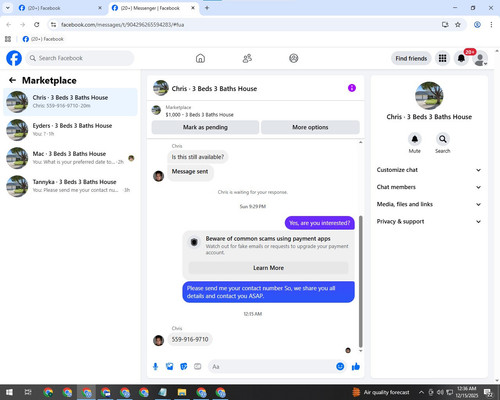The height and width of the screenshot is (400, 500).
Task: Send a voice clip with microphone icon
Action: click(x=155, y=367)
